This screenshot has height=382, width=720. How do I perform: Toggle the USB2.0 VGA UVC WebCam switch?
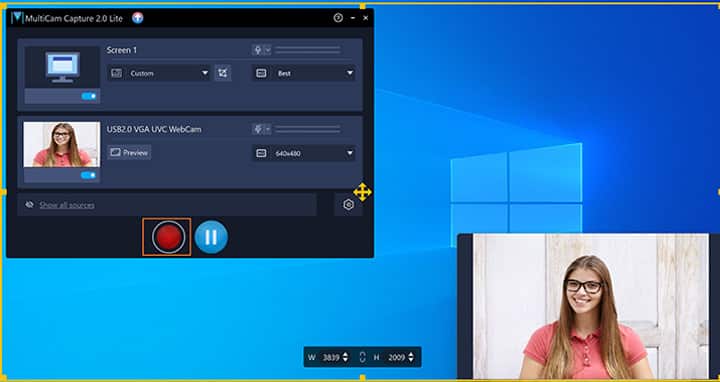(89, 175)
